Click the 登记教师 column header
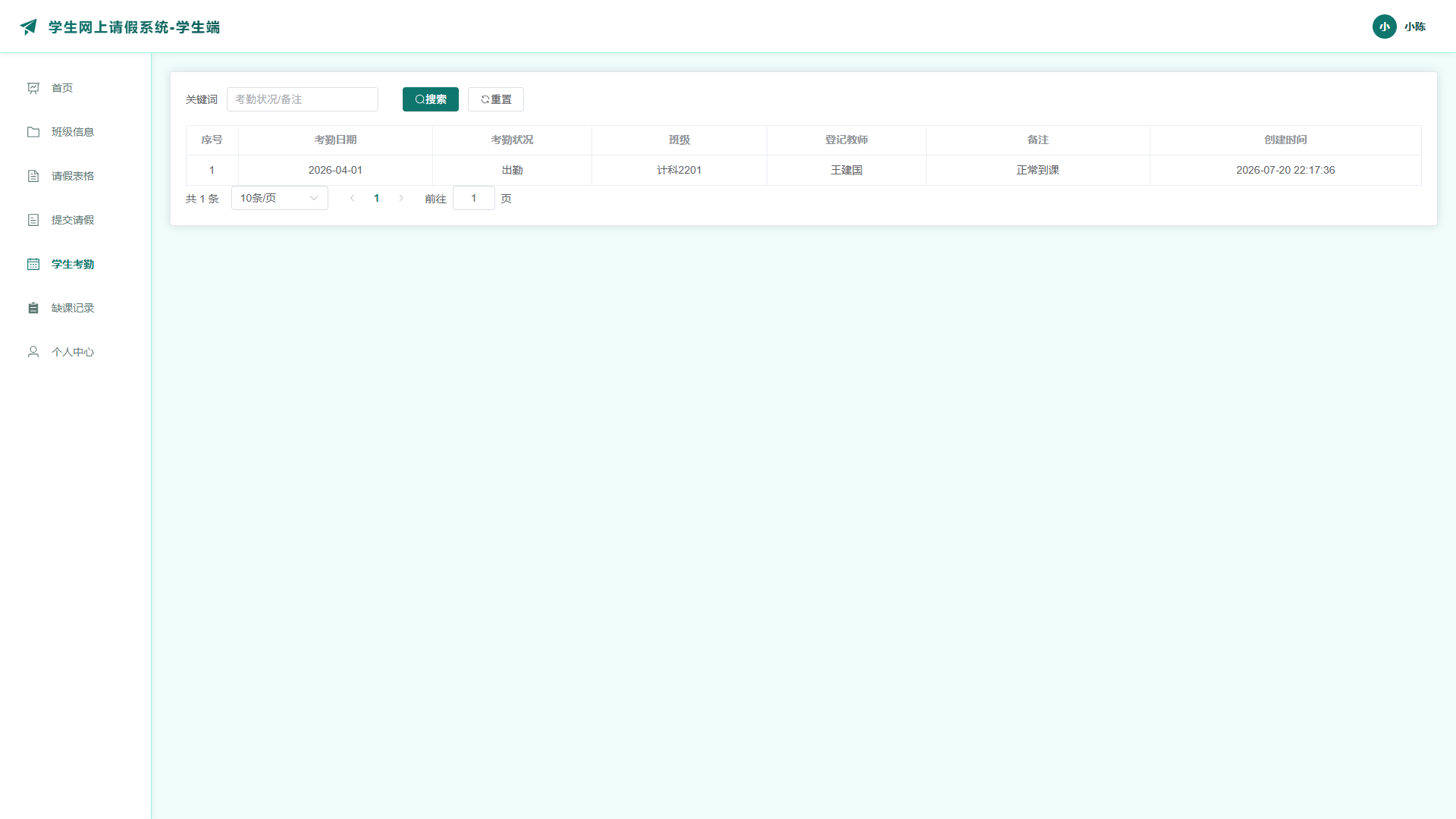This screenshot has width=1456, height=819. tap(846, 140)
